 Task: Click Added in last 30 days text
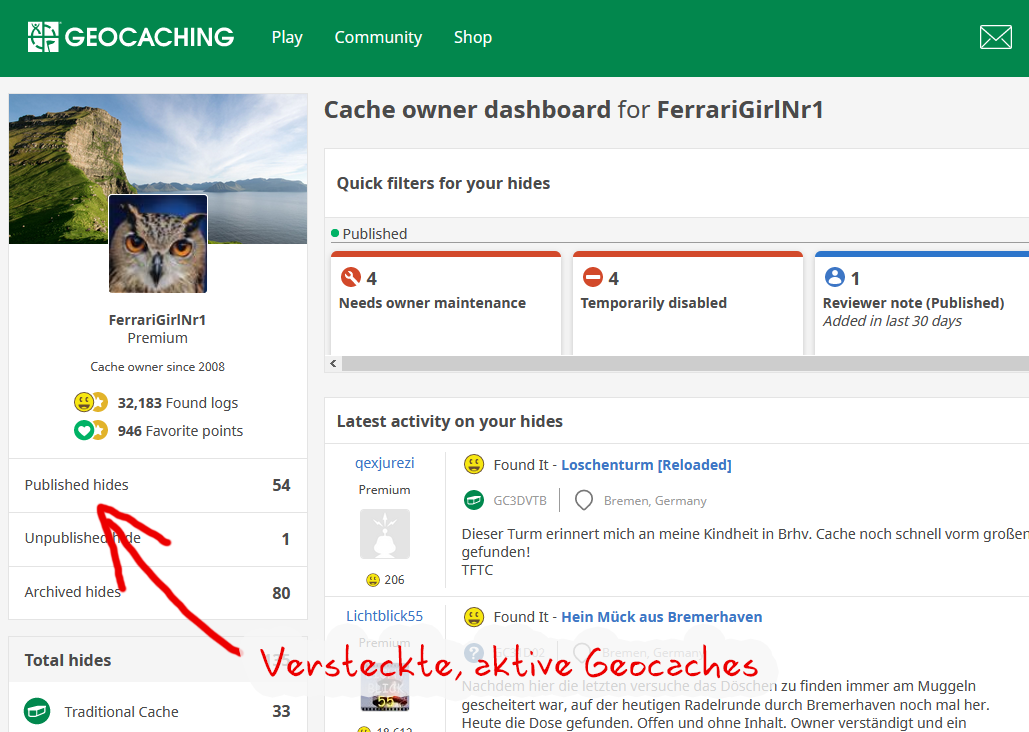click(892, 321)
